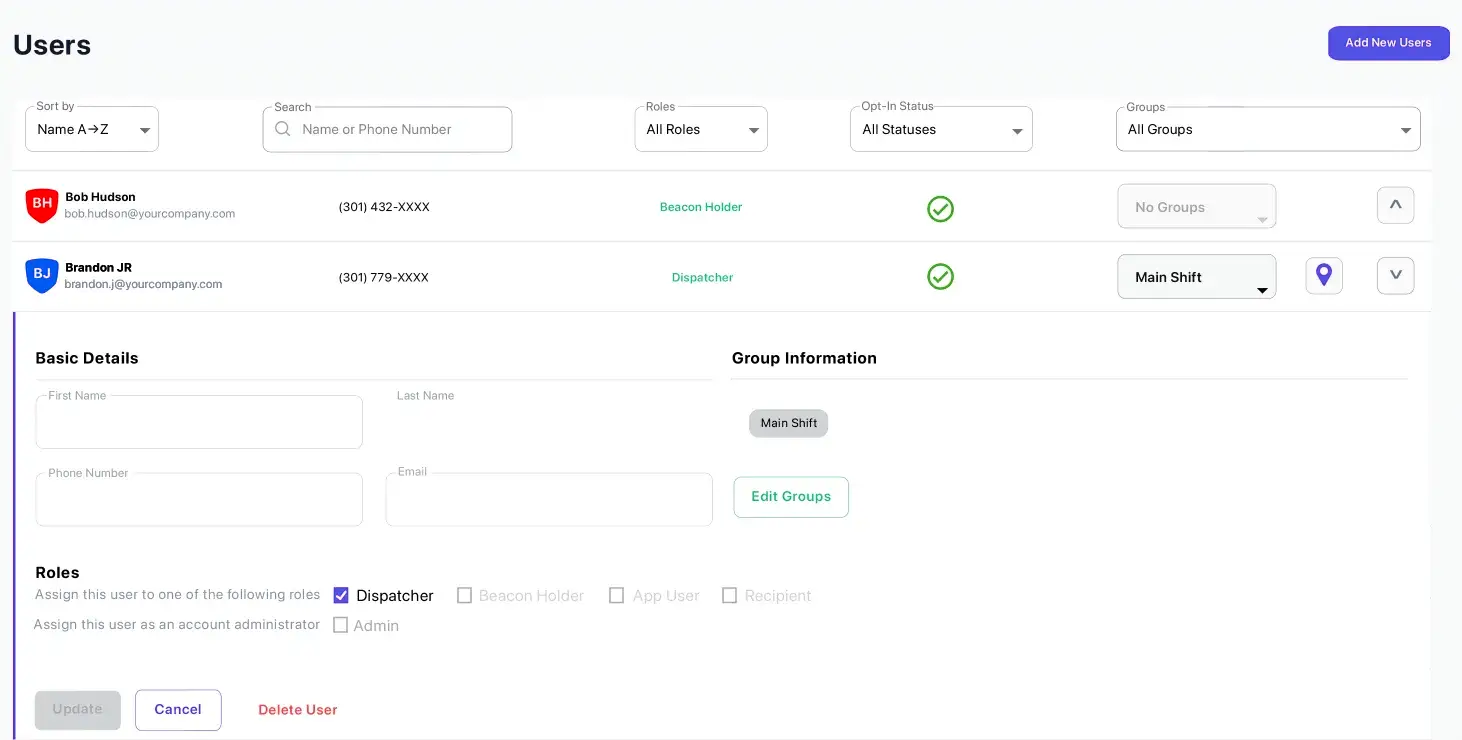Open the Sort by dropdown

pos(92,129)
